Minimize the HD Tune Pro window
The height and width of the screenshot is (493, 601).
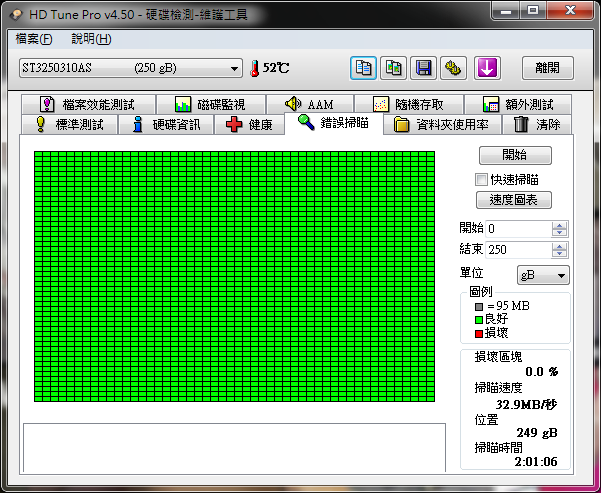(506, 11)
